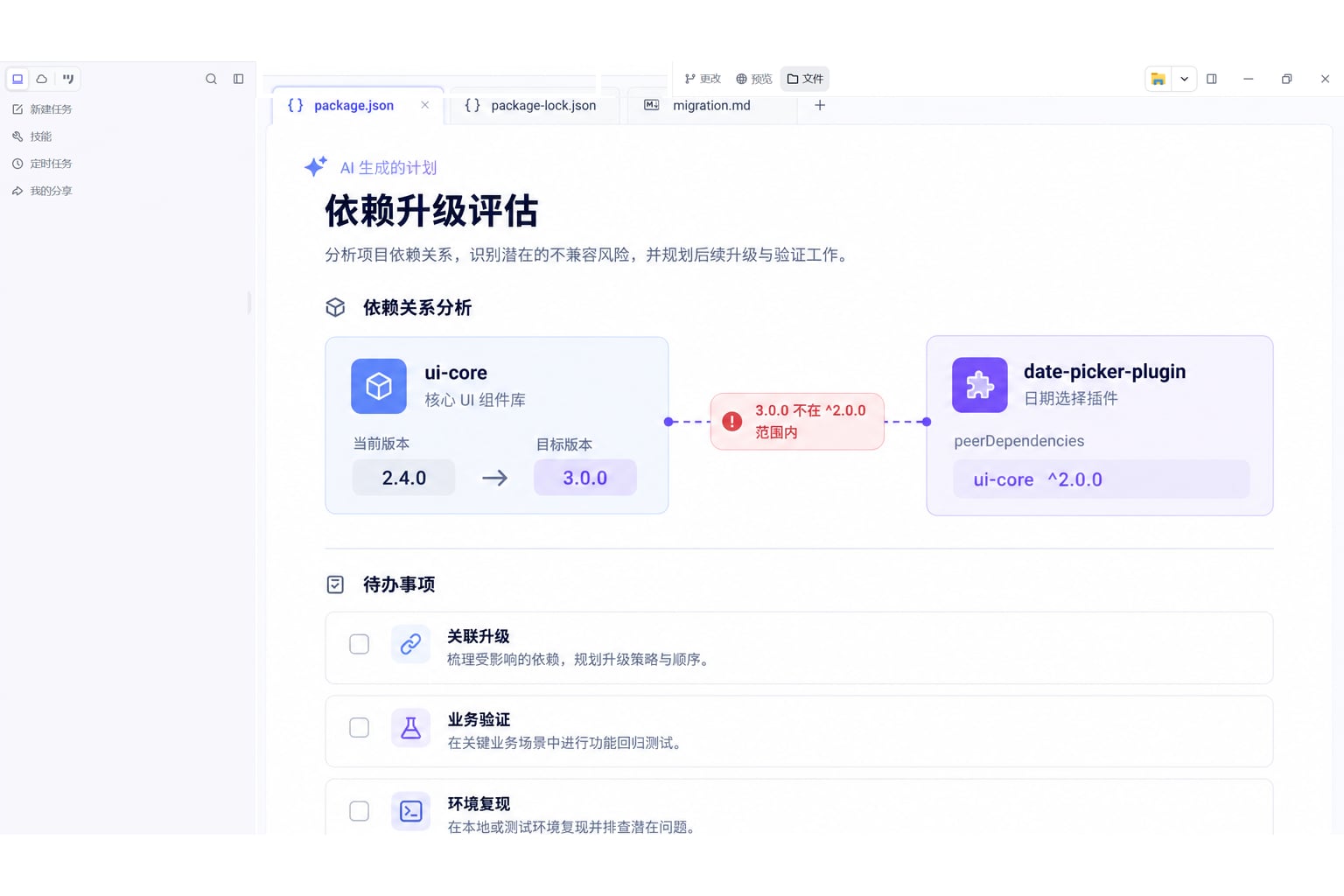Click the file explorer folder icon

tap(1158, 79)
